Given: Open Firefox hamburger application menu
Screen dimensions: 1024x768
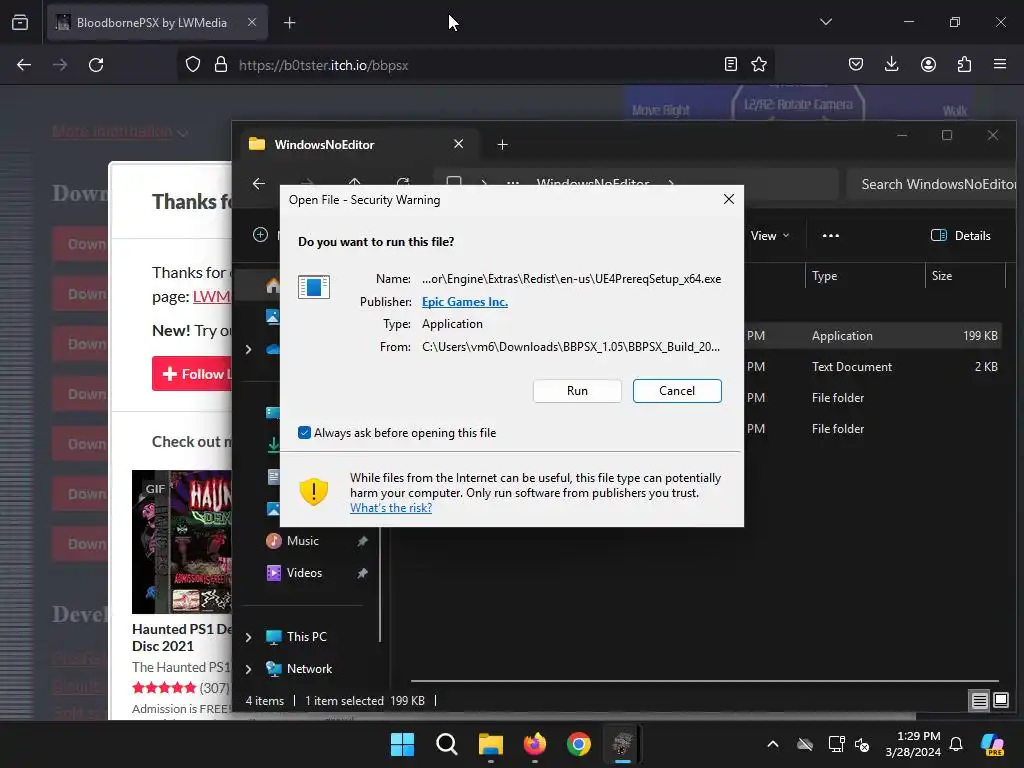Looking at the screenshot, I should (1000, 64).
